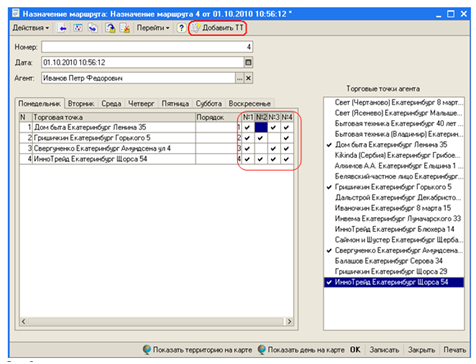Click the horizontal scrollbar track under the table
476x364 pixels.
[x=156, y=321]
